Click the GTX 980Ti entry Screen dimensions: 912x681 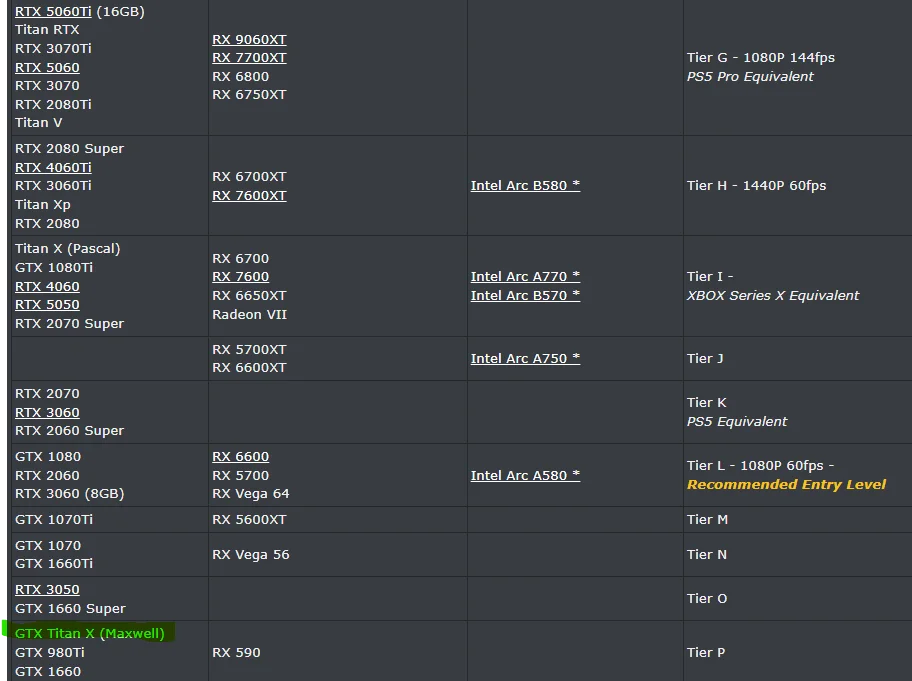(49, 653)
